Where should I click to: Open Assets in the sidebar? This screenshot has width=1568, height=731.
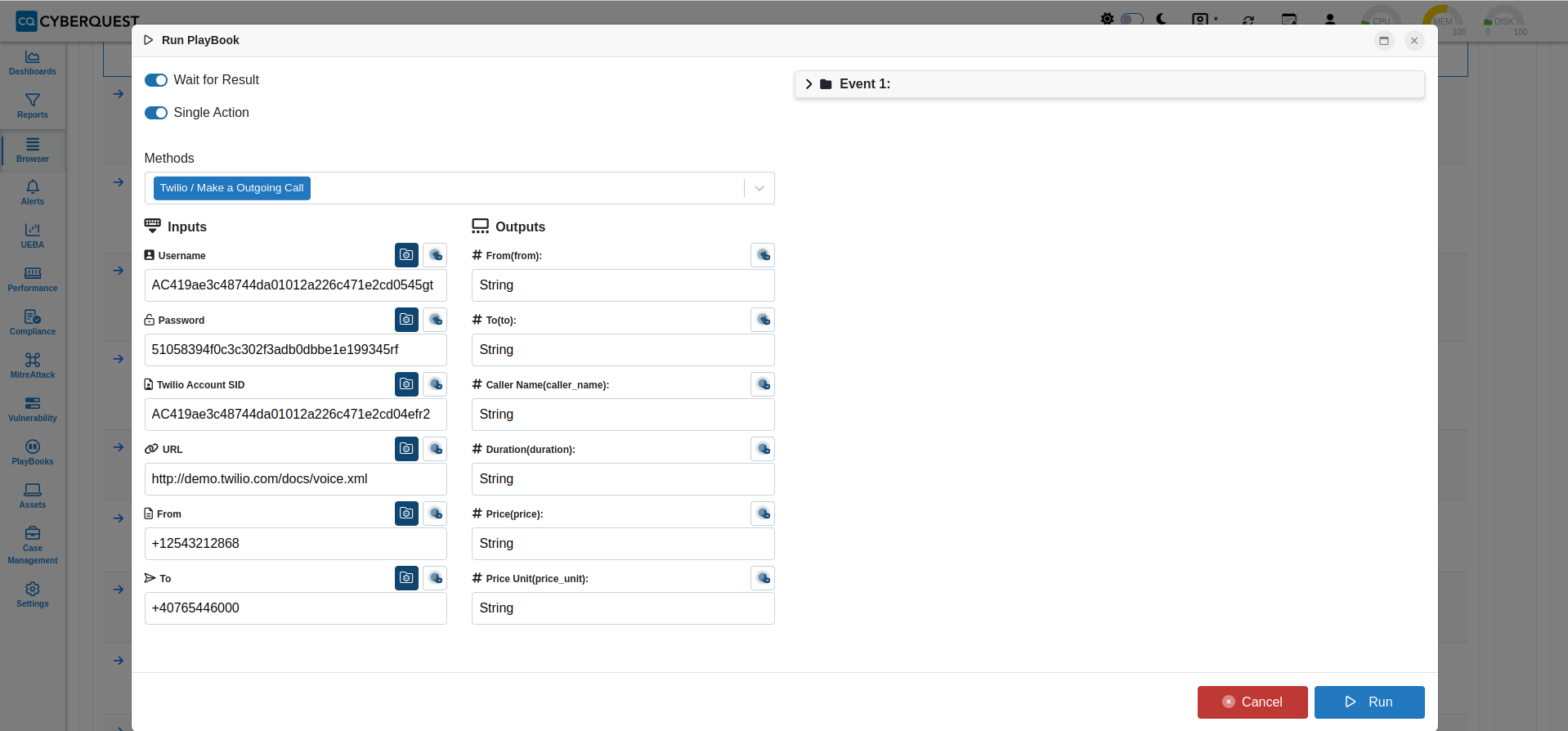(x=33, y=496)
